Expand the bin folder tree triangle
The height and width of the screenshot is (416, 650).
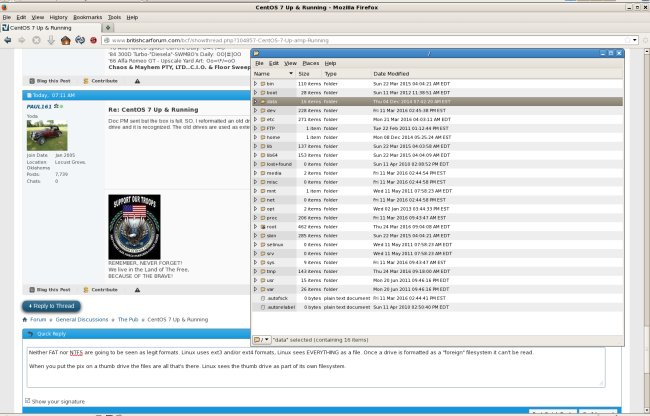point(255,84)
